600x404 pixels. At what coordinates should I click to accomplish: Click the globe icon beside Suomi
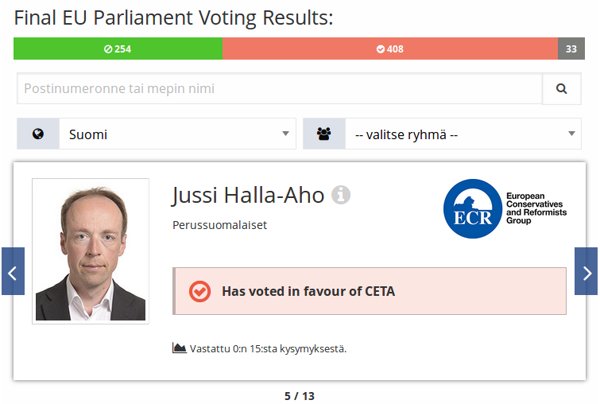[38, 134]
